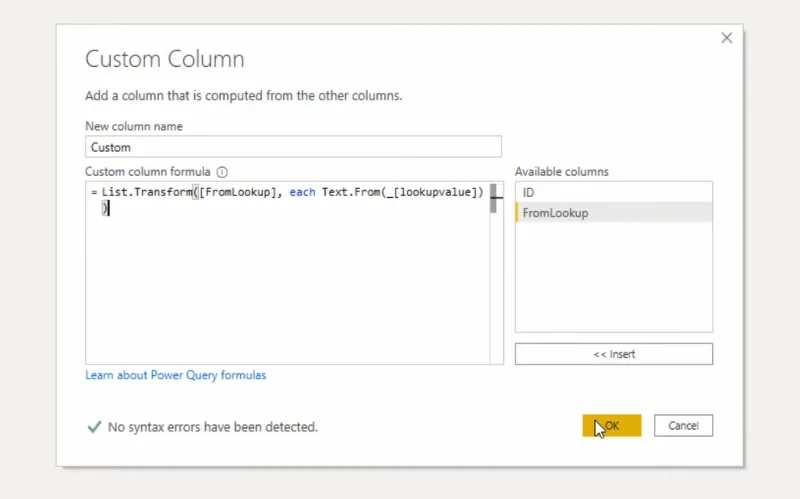Click 'List.Transform' in the formula
The height and width of the screenshot is (499, 800).
coord(147,192)
